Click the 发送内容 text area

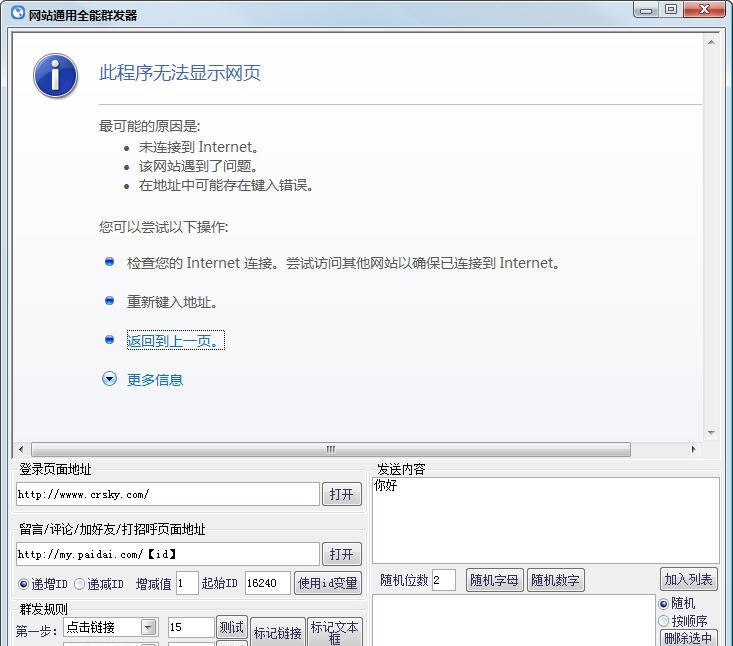(546, 520)
